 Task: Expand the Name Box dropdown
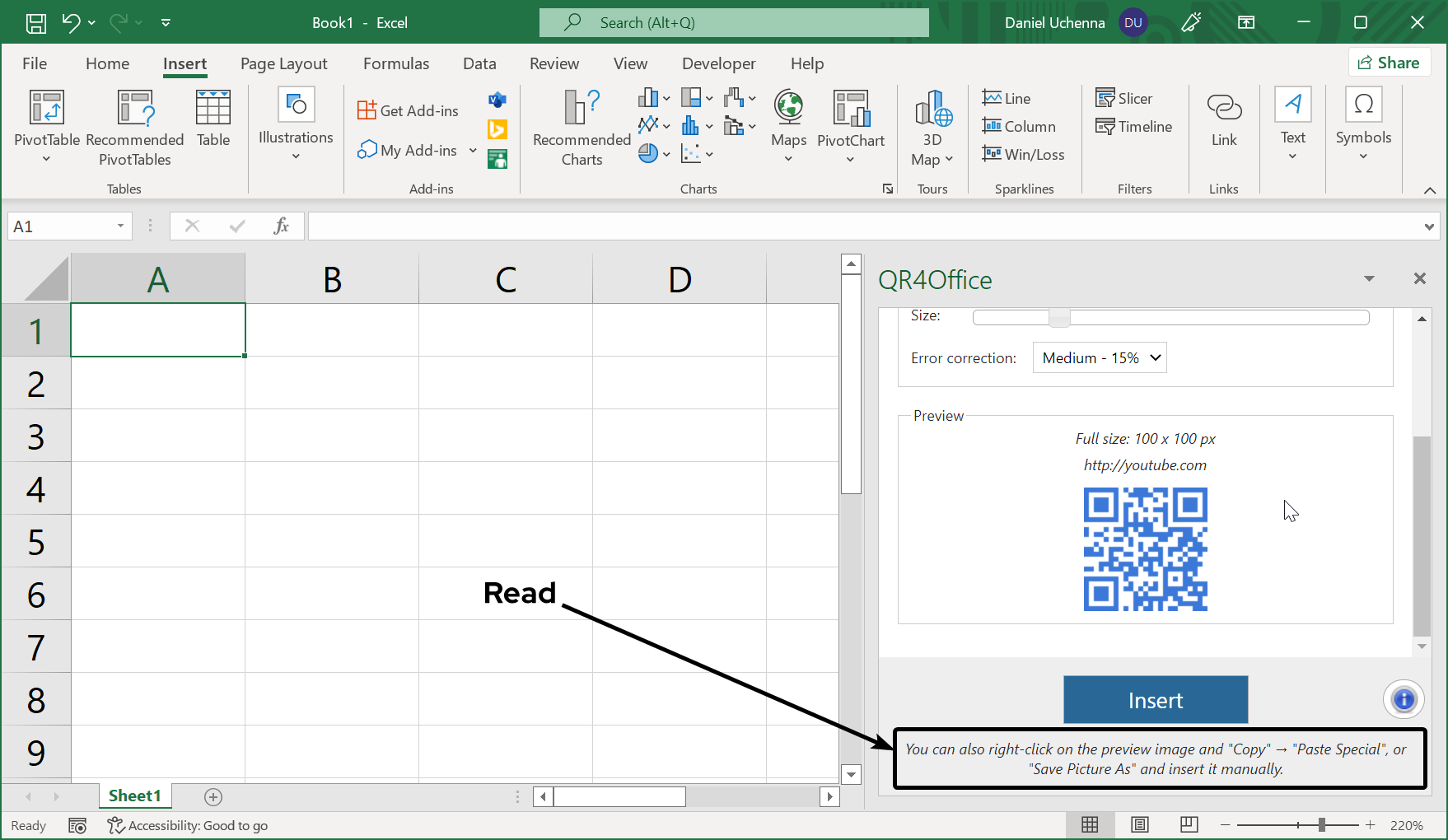click(x=120, y=226)
